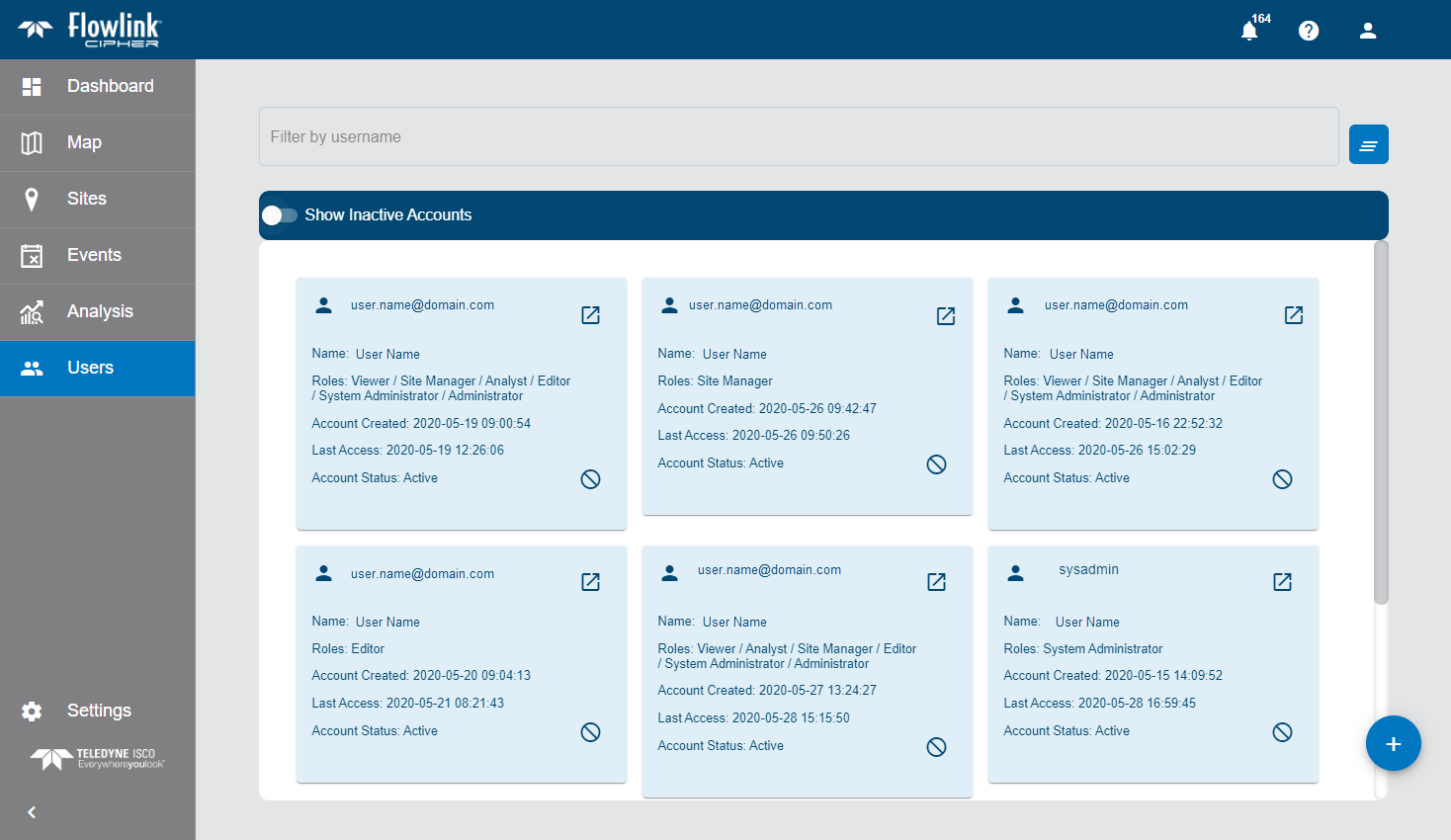Image resolution: width=1451 pixels, height=840 pixels.
Task: Open Settings at the sidebar bottom
Action: coord(97,711)
